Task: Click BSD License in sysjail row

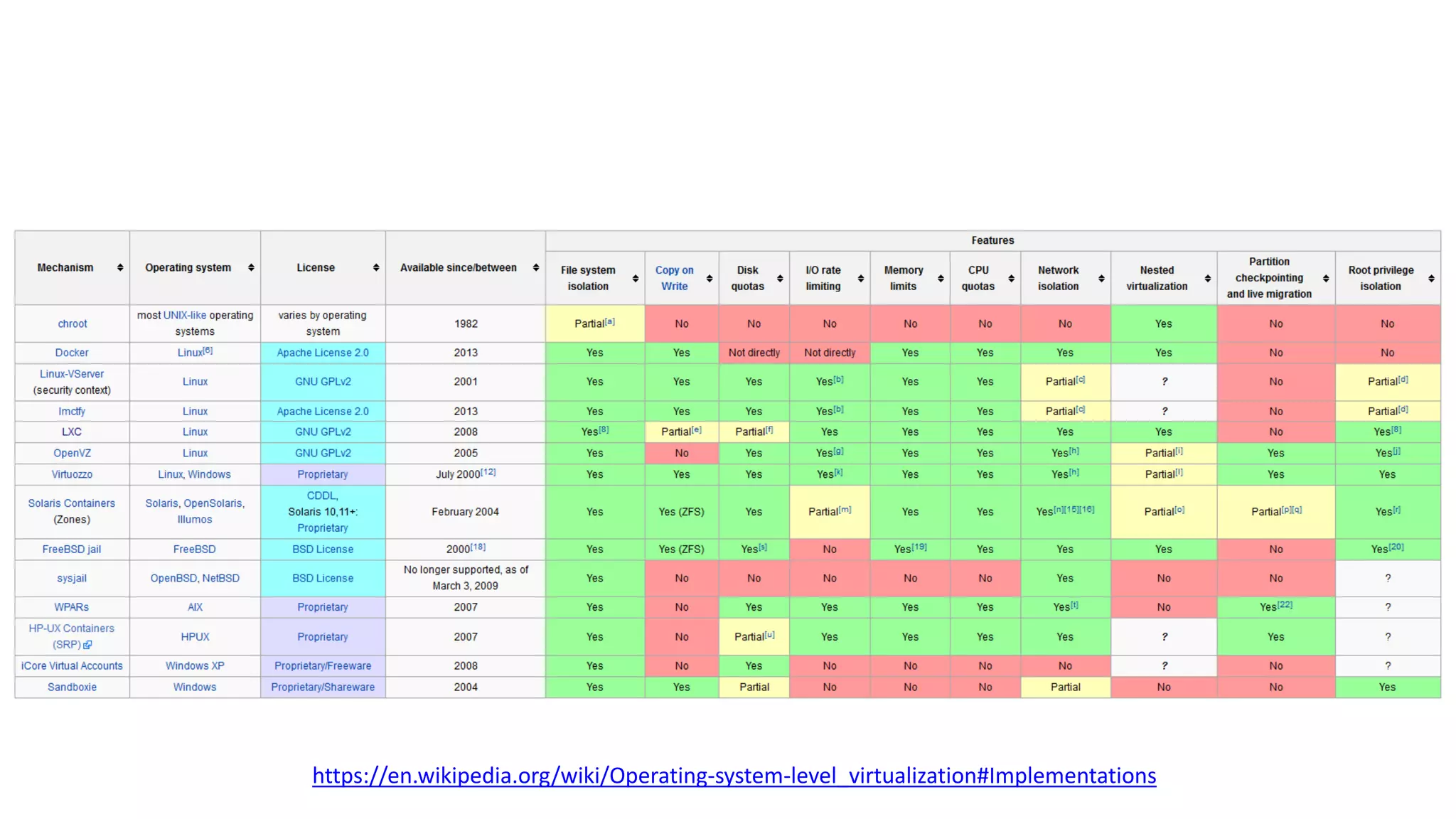Action: [323, 579]
